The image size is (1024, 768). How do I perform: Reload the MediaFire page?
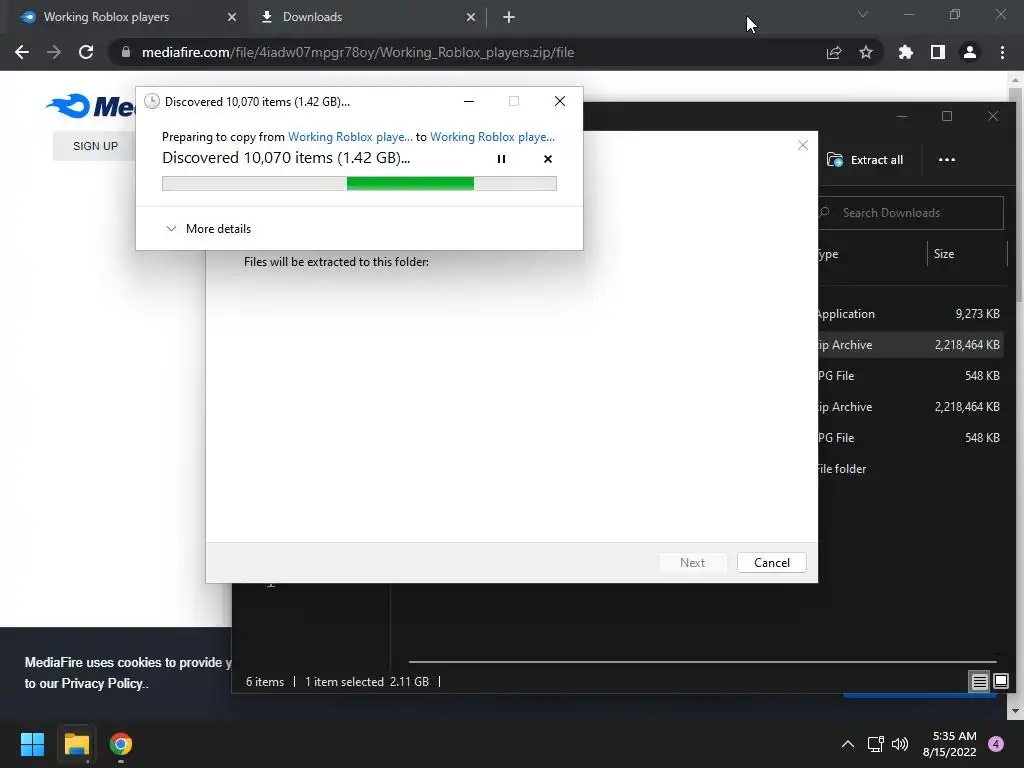click(86, 52)
